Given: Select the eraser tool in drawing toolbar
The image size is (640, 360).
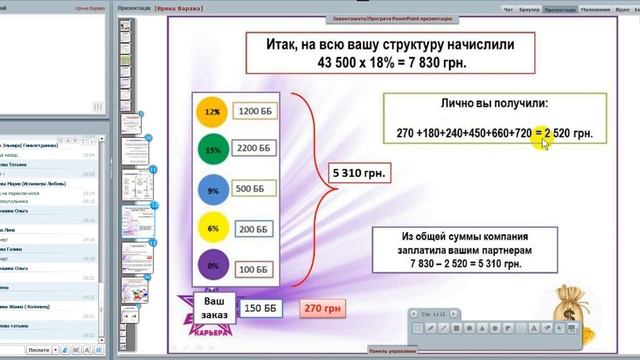Looking at the screenshot, I should click(547, 328).
